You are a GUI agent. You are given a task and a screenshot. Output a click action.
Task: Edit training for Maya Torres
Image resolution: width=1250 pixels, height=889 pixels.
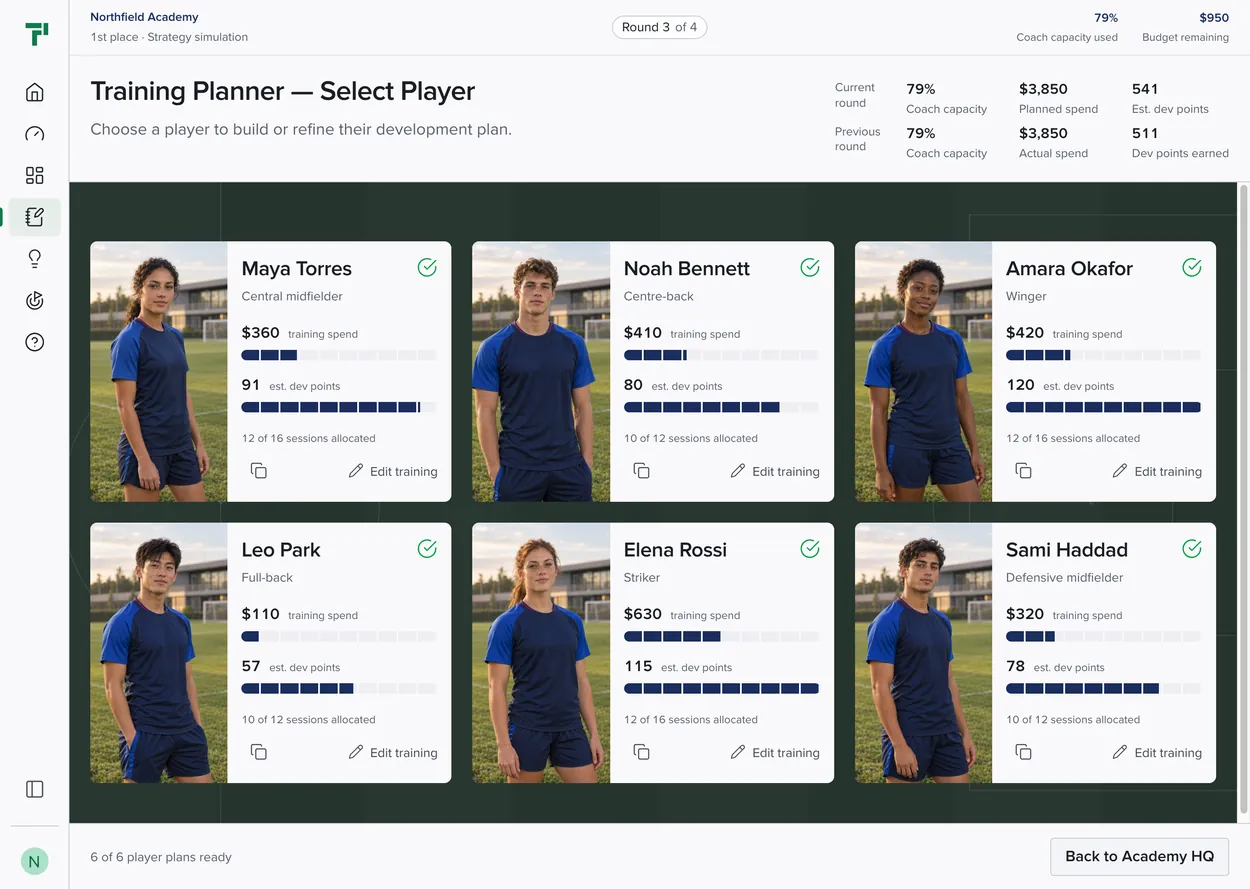(x=393, y=471)
